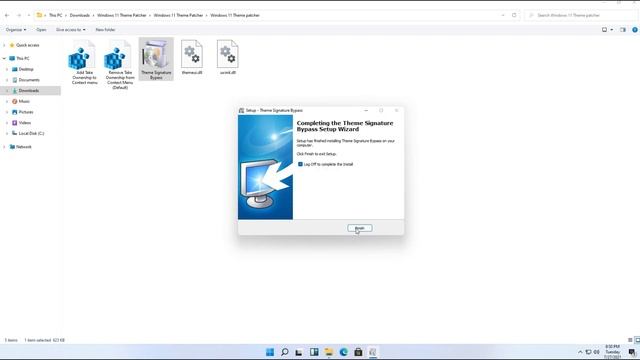Expand the Desktop tree node

pos(7,69)
